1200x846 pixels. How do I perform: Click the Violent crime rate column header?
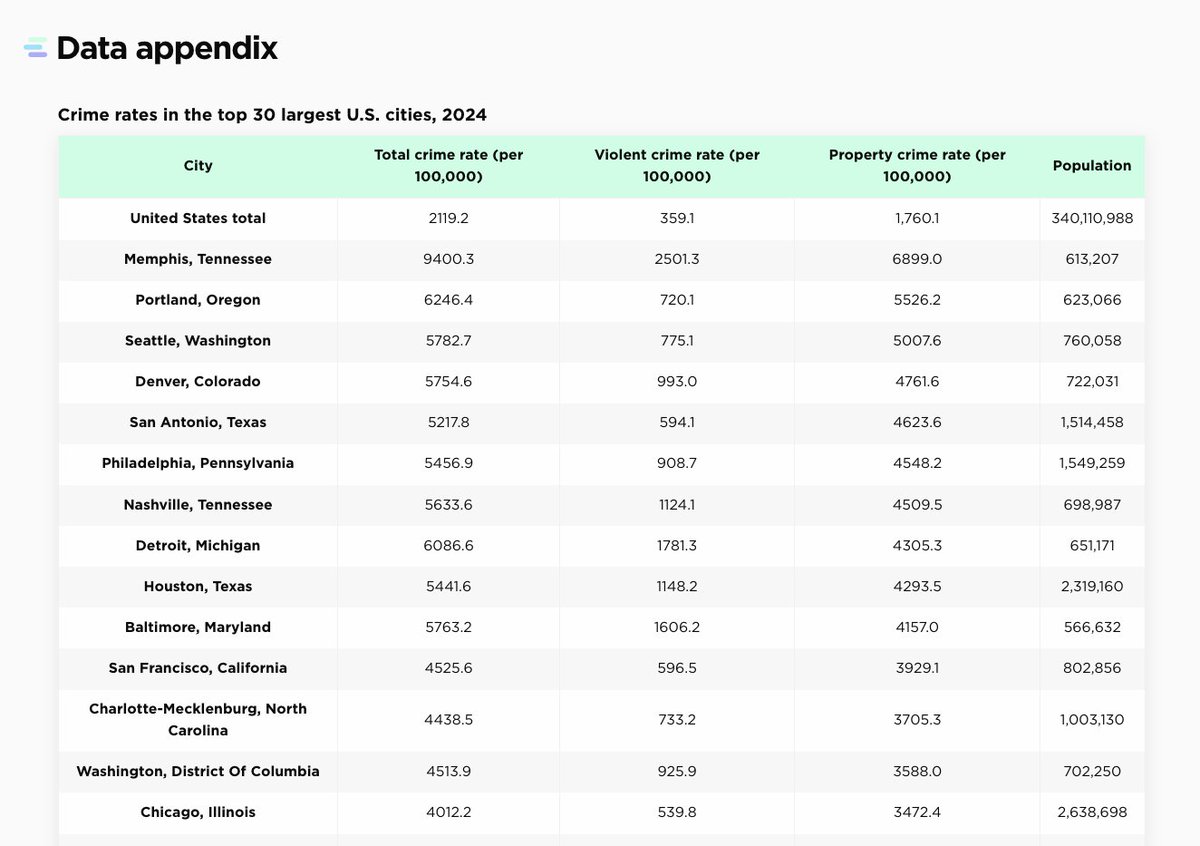[677, 166]
